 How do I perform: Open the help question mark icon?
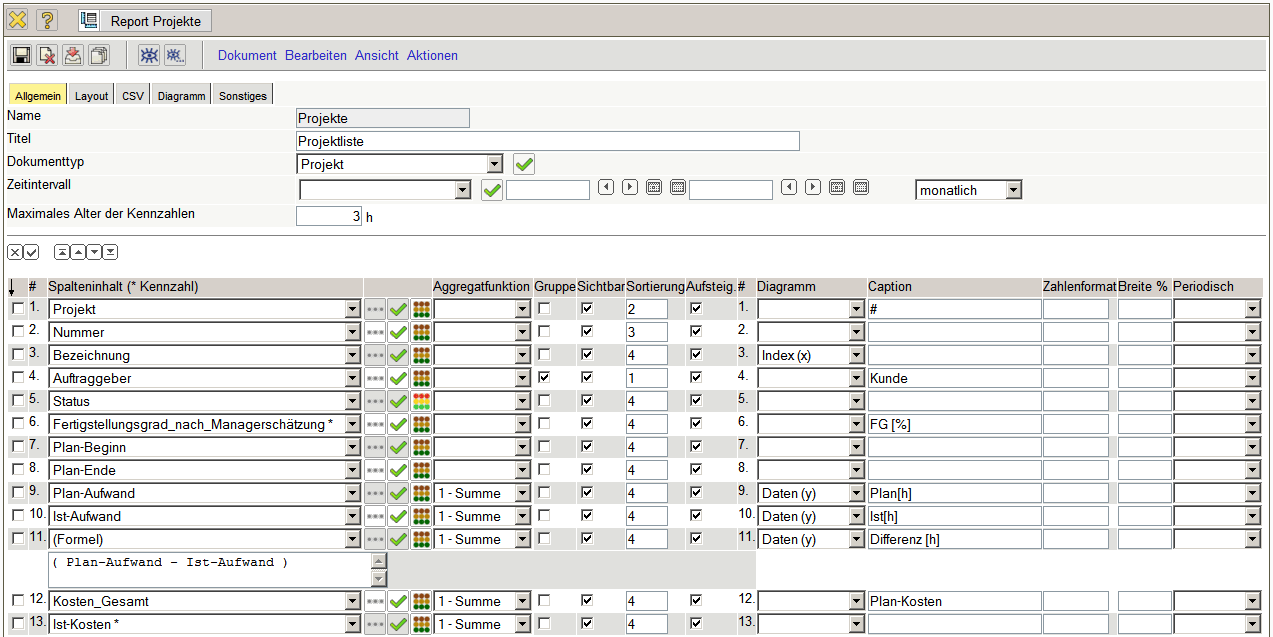click(x=47, y=20)
